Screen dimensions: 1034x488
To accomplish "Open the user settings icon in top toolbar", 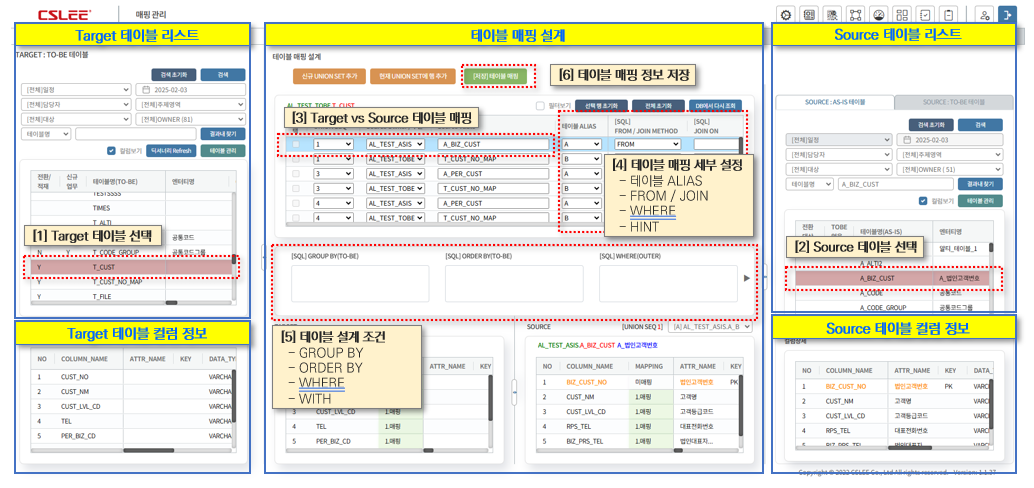I will [x=982, y=15].
